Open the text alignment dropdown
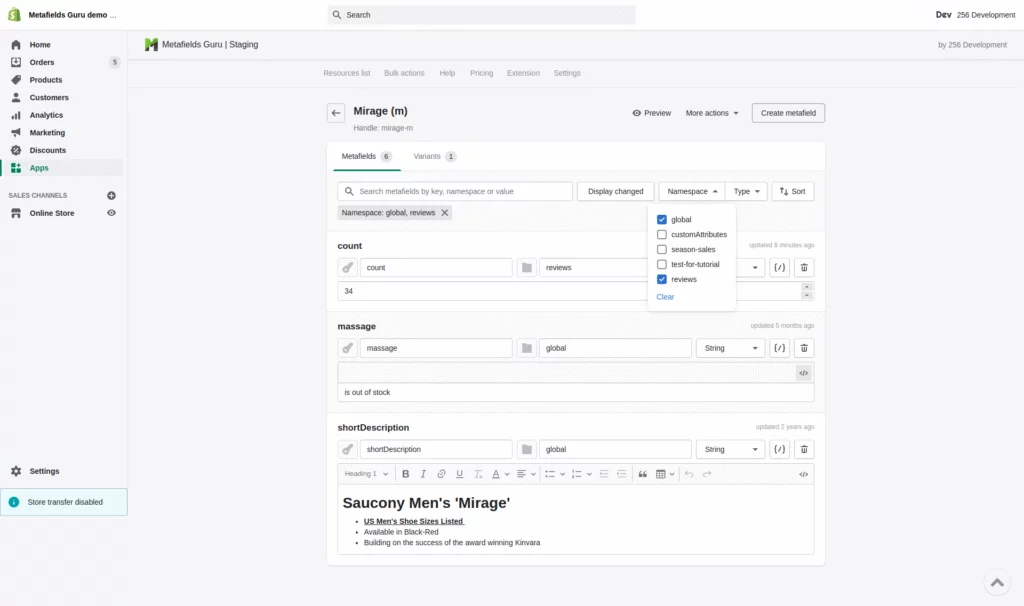This screenshot has width=1024, height=606. (526, 474)
